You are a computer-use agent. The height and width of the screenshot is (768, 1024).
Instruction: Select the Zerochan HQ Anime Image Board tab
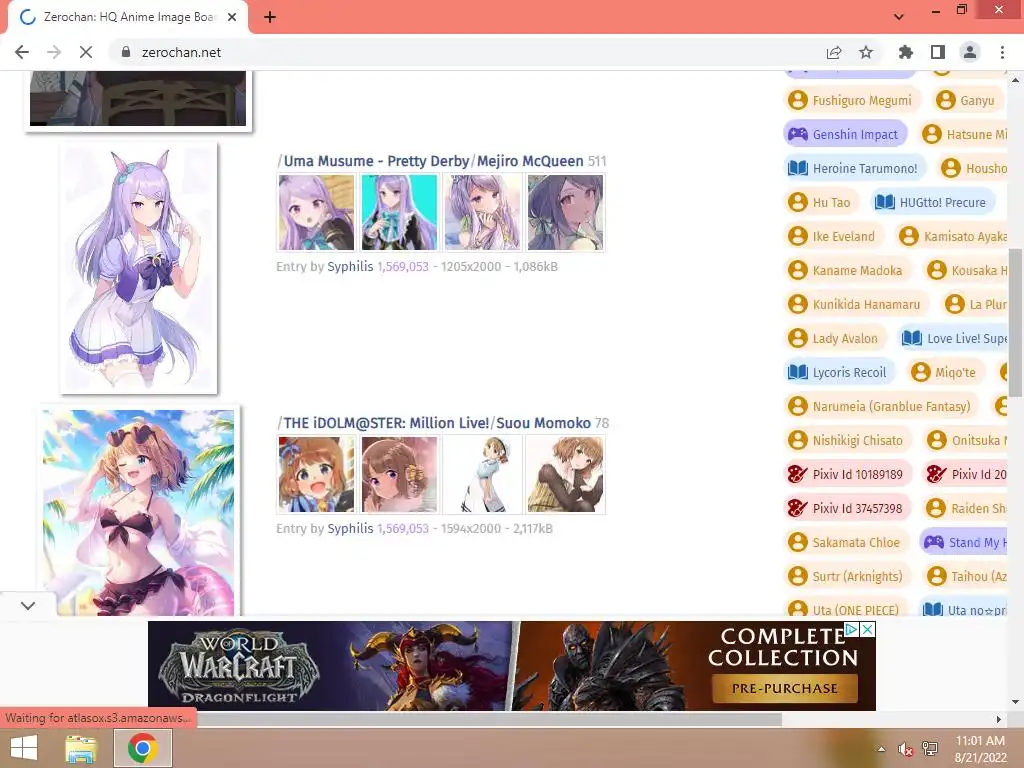click(x=127, y=17)
